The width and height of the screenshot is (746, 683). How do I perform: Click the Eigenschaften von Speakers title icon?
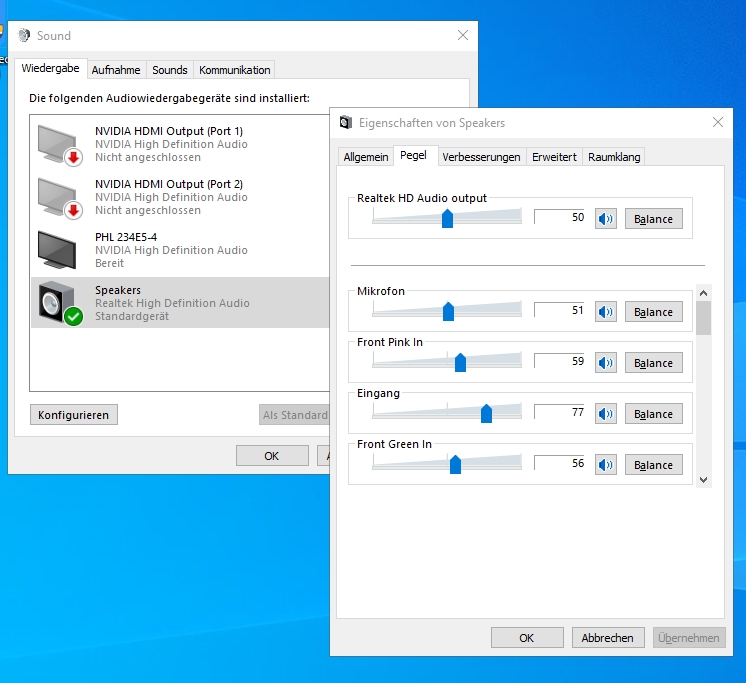pyautogui.click(x=346, y=123)
